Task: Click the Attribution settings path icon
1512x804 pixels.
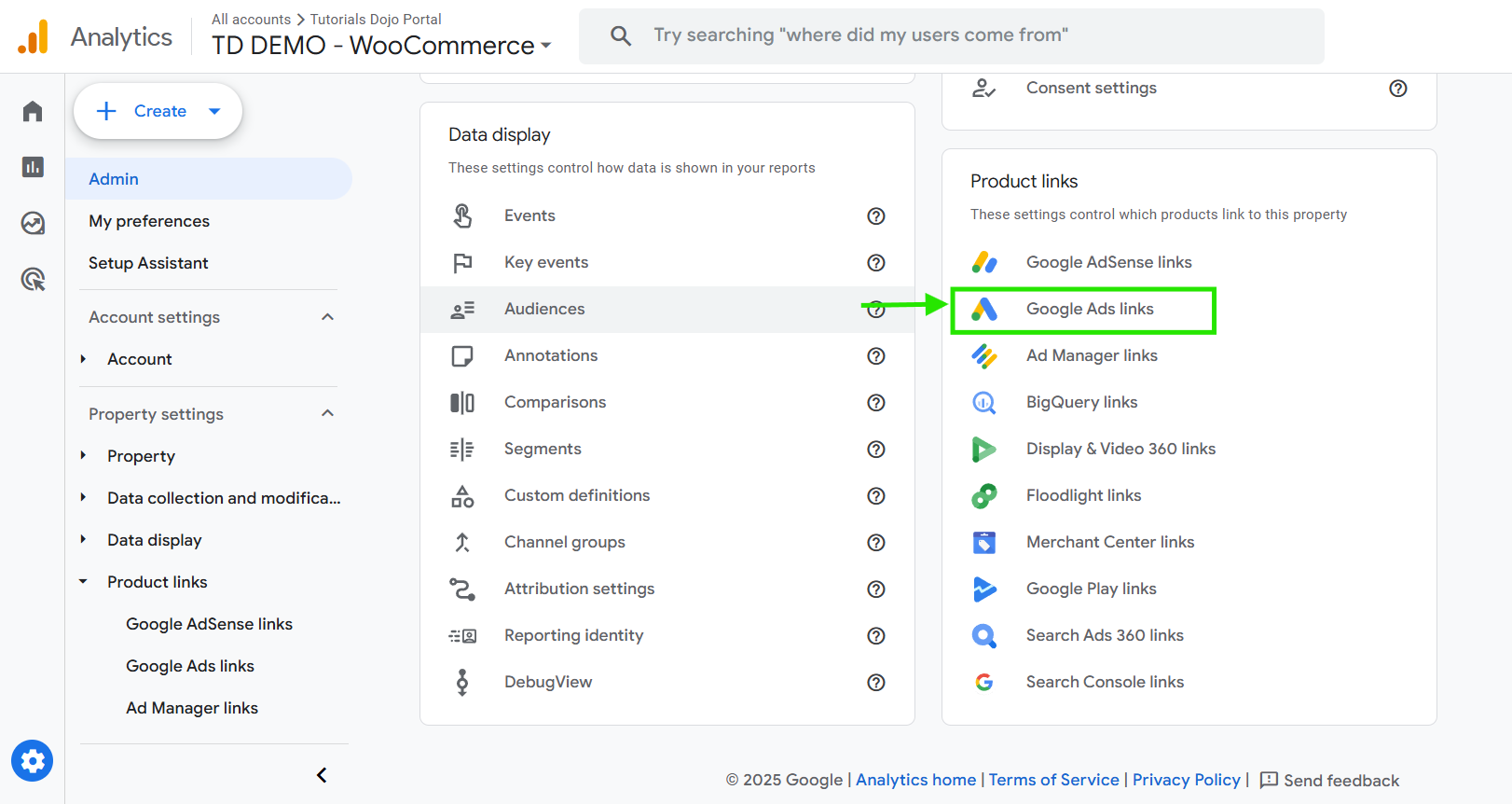Action: pos(462,589)
